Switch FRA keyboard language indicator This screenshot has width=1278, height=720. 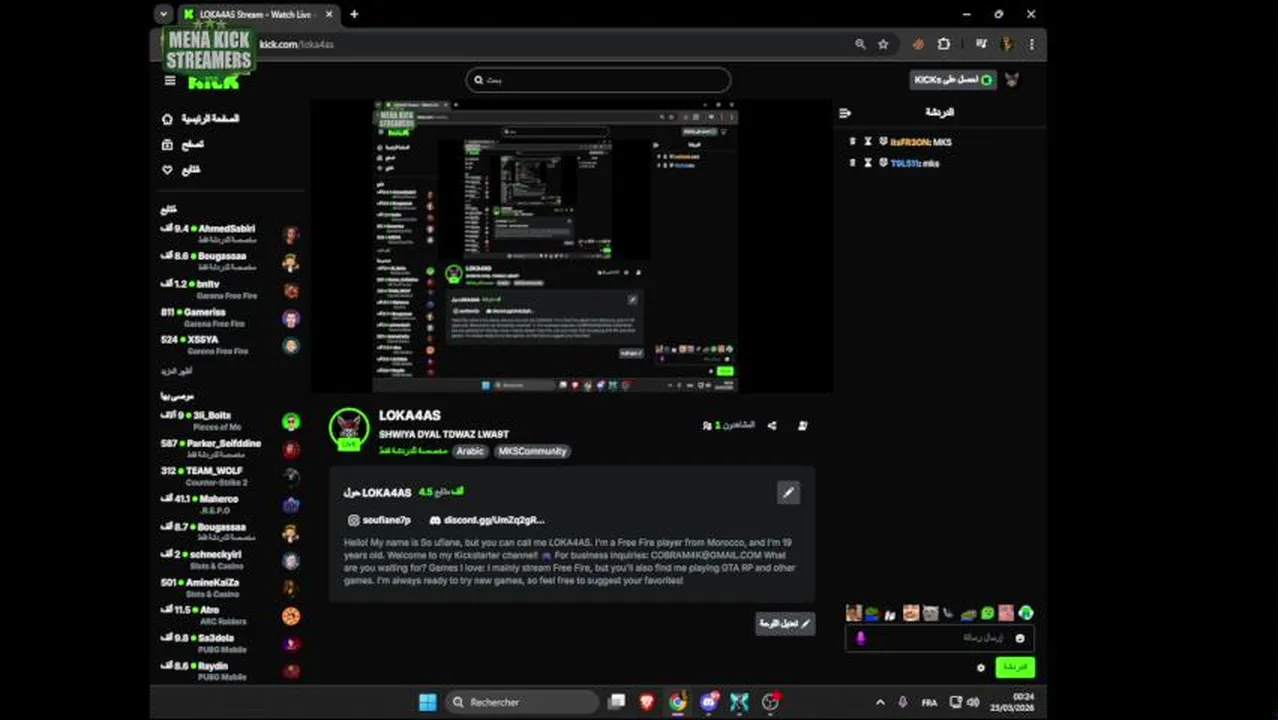coord(930,702)
